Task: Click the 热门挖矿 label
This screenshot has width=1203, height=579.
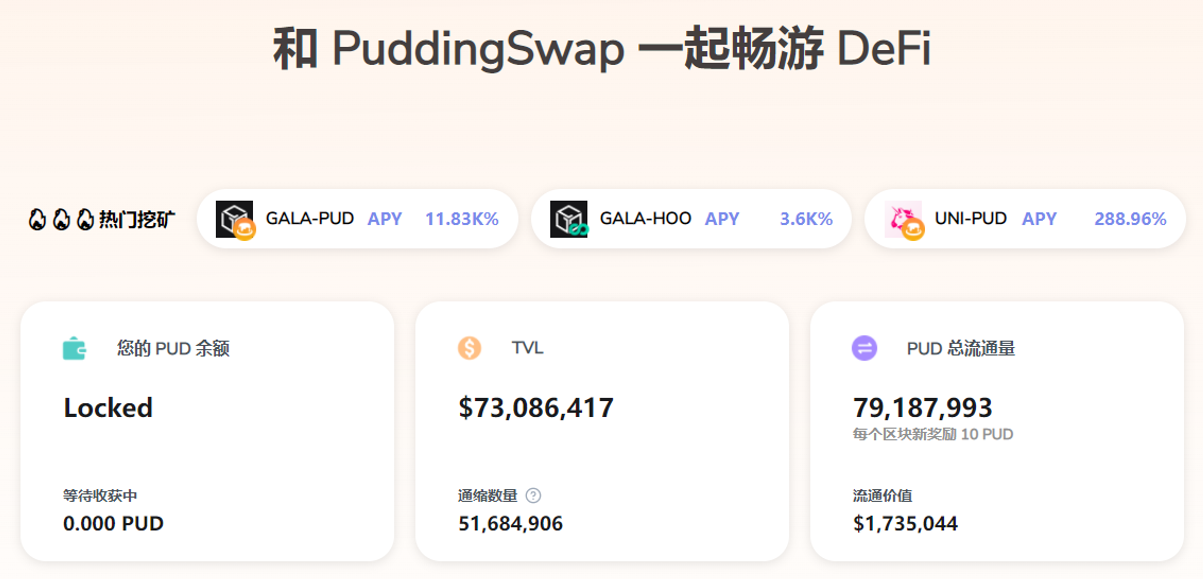Action: click(x=137, y=219)
